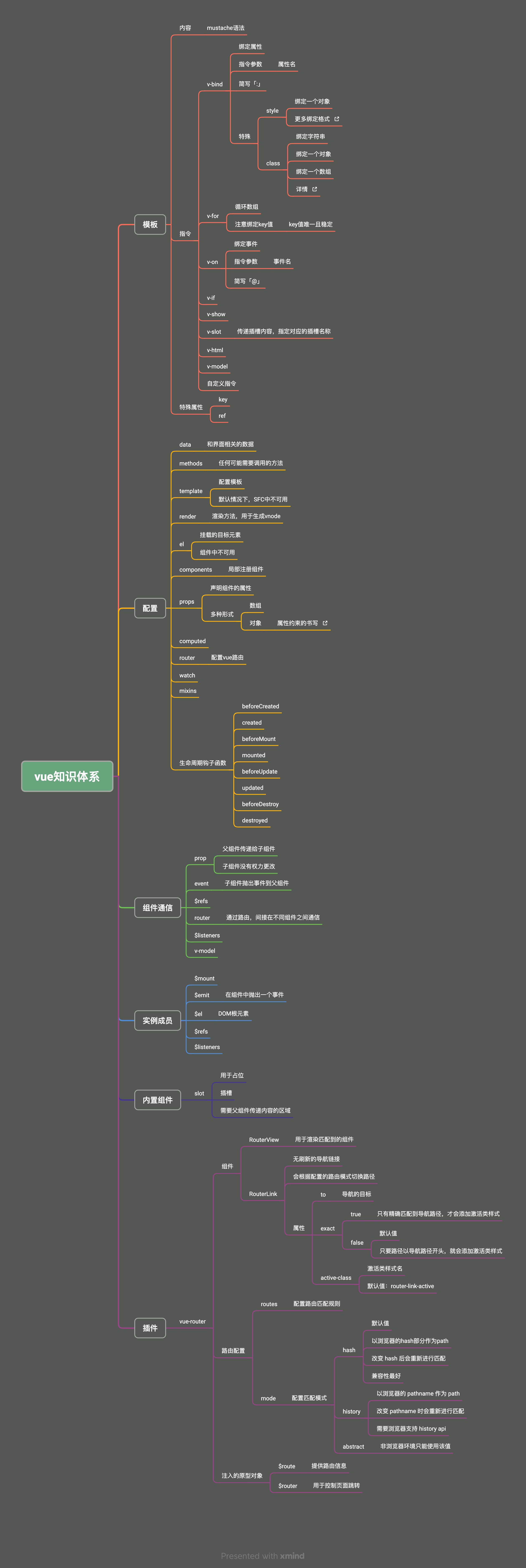The image size is (526, 1568).
Task: Click the RouterLink node
Action: click(x=263, y=1194)
